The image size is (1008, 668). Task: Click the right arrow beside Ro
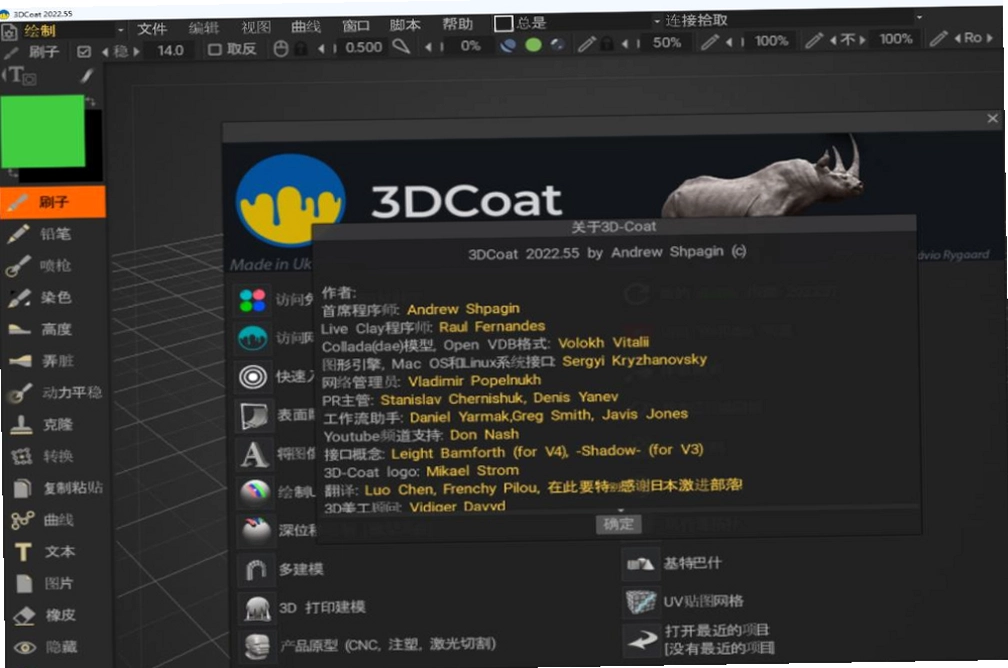pos(990,38)
